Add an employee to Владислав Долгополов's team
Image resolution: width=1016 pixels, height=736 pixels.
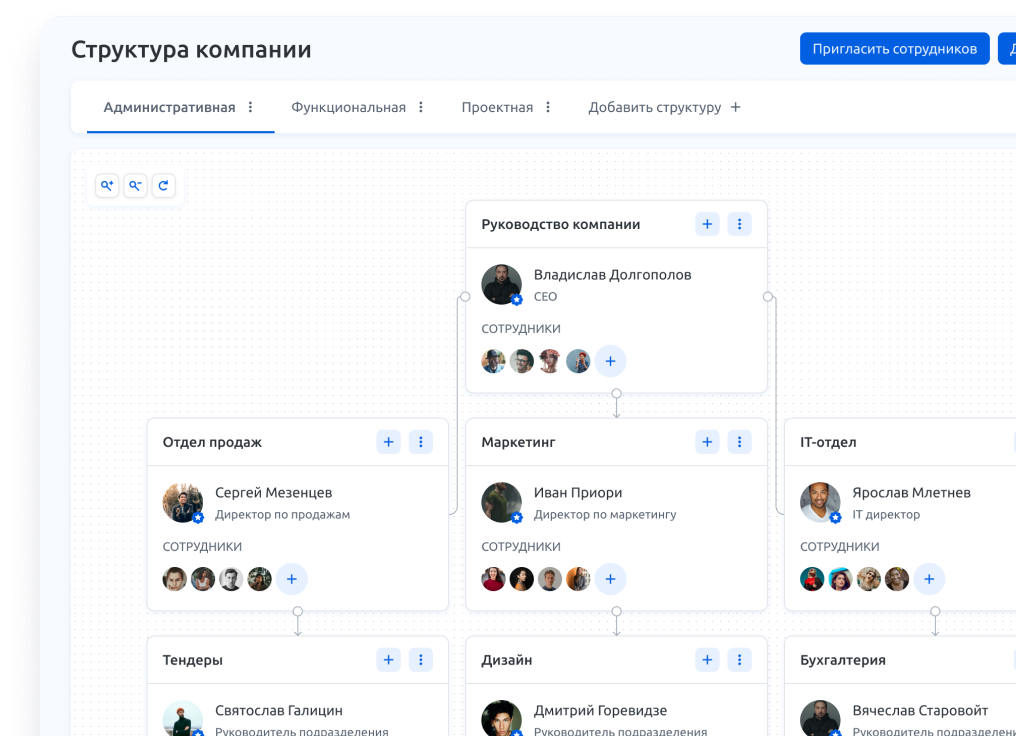coord(610,361)
